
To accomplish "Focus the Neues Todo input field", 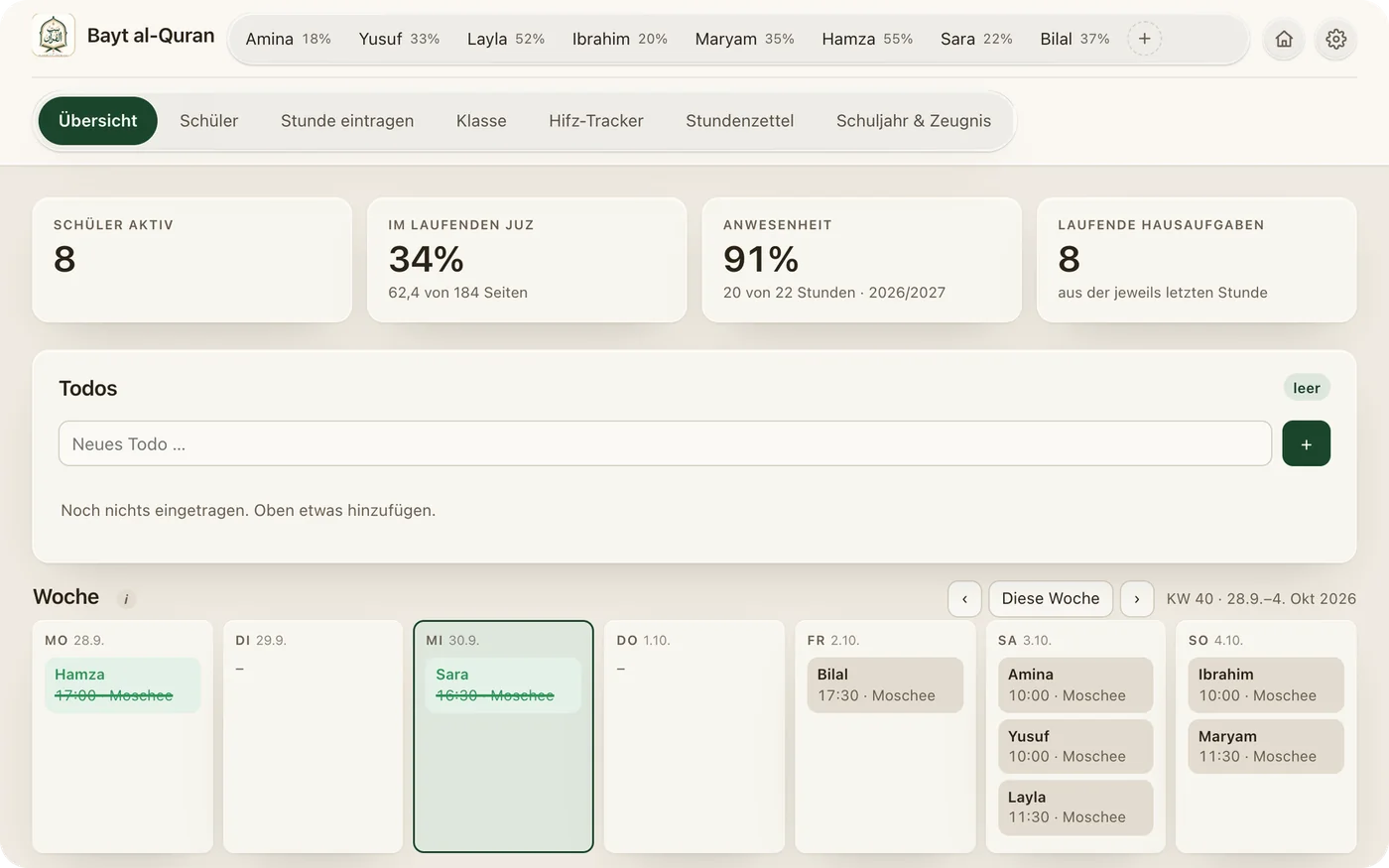I will click(665, 443).
